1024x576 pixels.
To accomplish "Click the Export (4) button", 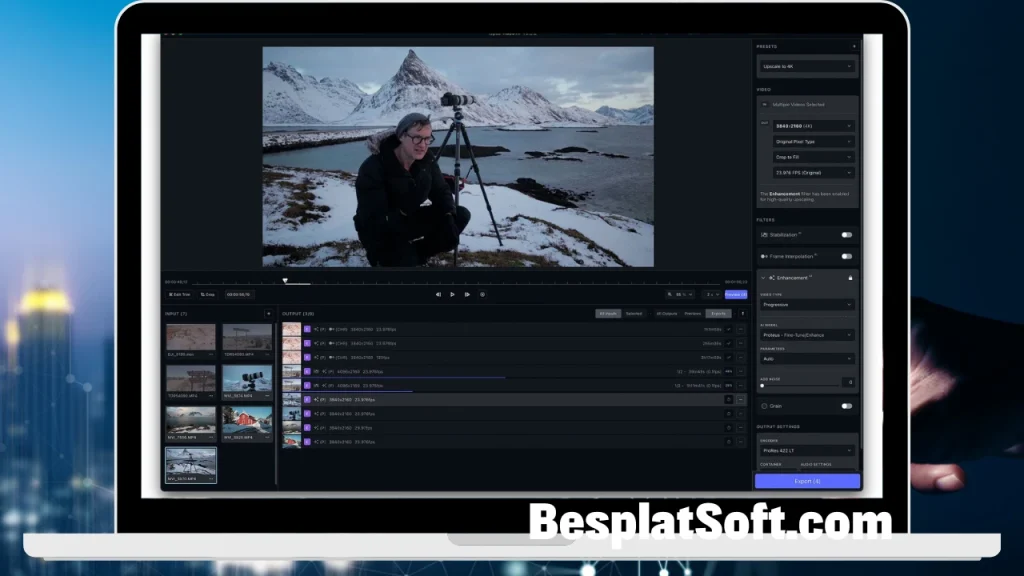I will point(807,481).
